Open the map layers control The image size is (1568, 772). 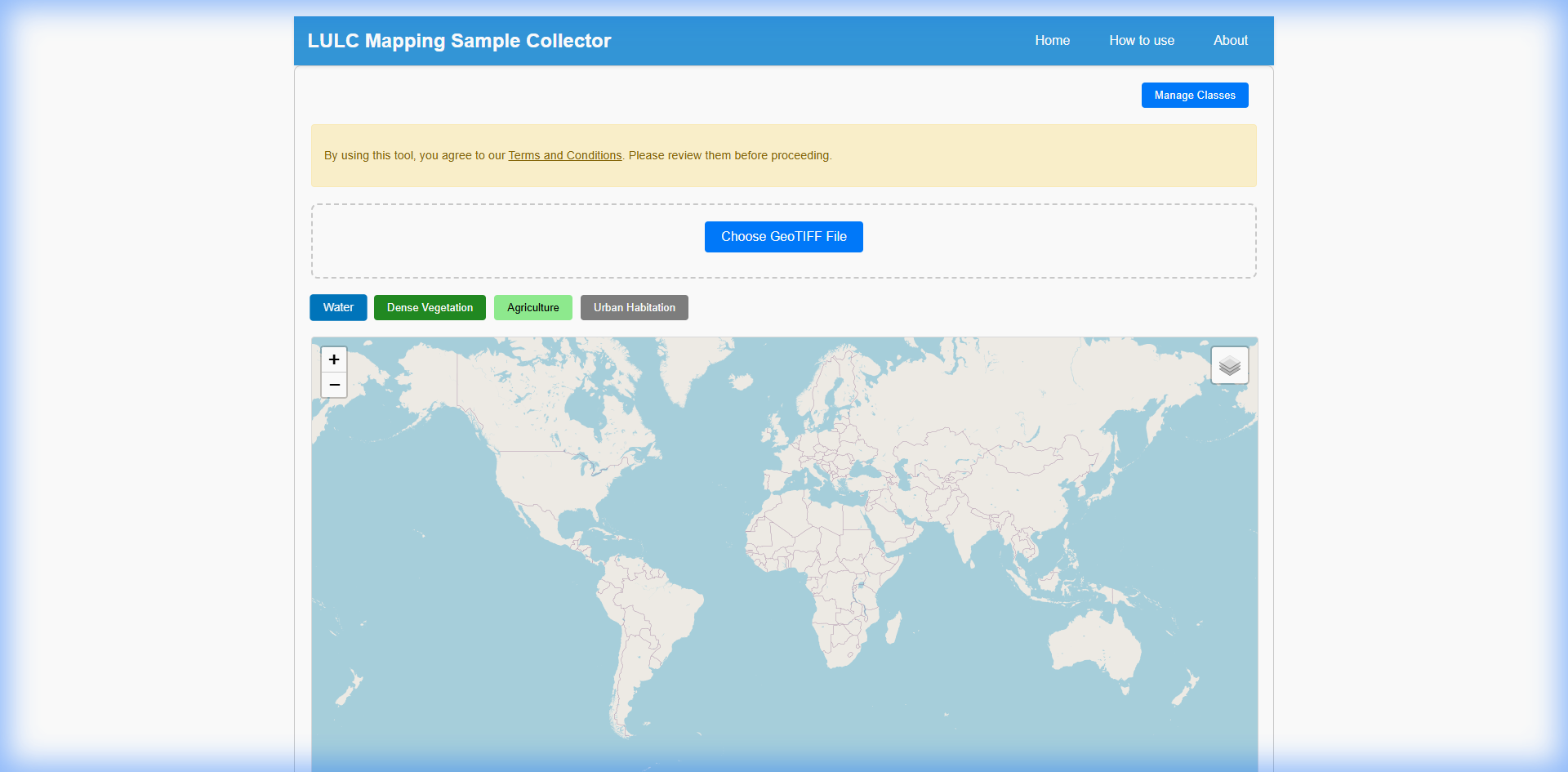pos(1229,365)
